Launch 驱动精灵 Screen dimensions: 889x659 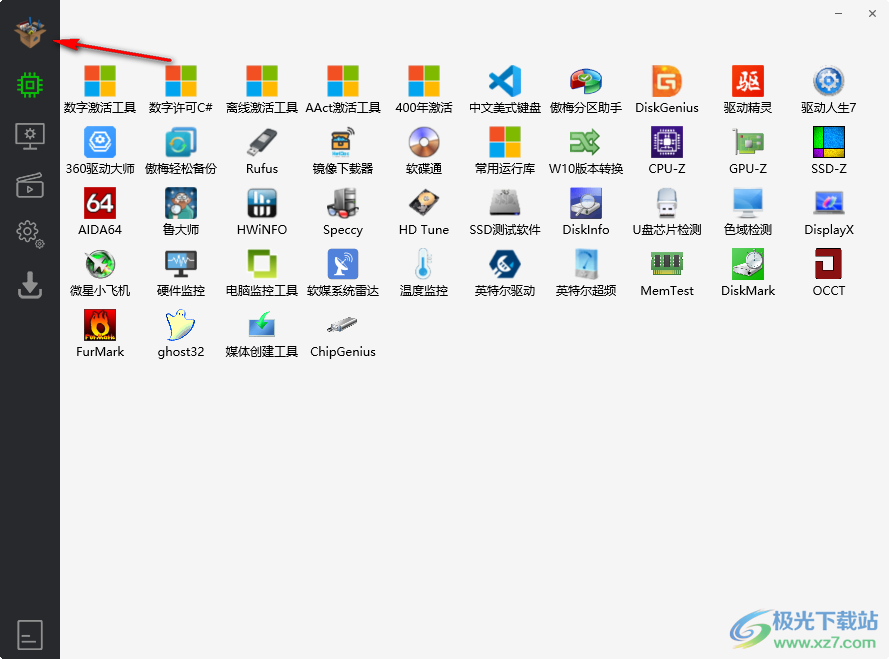point(748,90)
